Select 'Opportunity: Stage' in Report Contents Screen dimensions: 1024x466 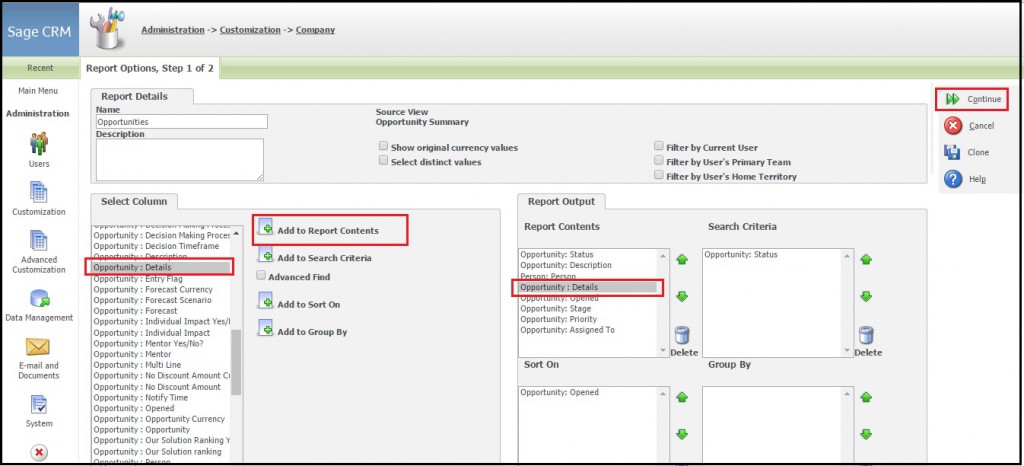(x=588, y=309)
